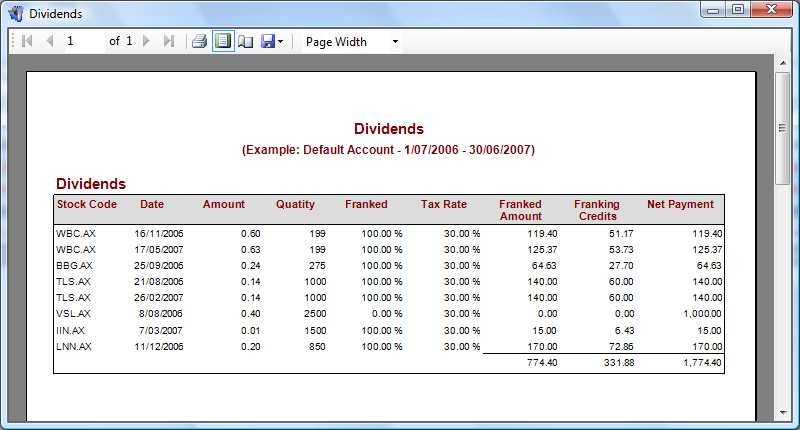Click the date 26/02/2007

click(x=159, y=297)
